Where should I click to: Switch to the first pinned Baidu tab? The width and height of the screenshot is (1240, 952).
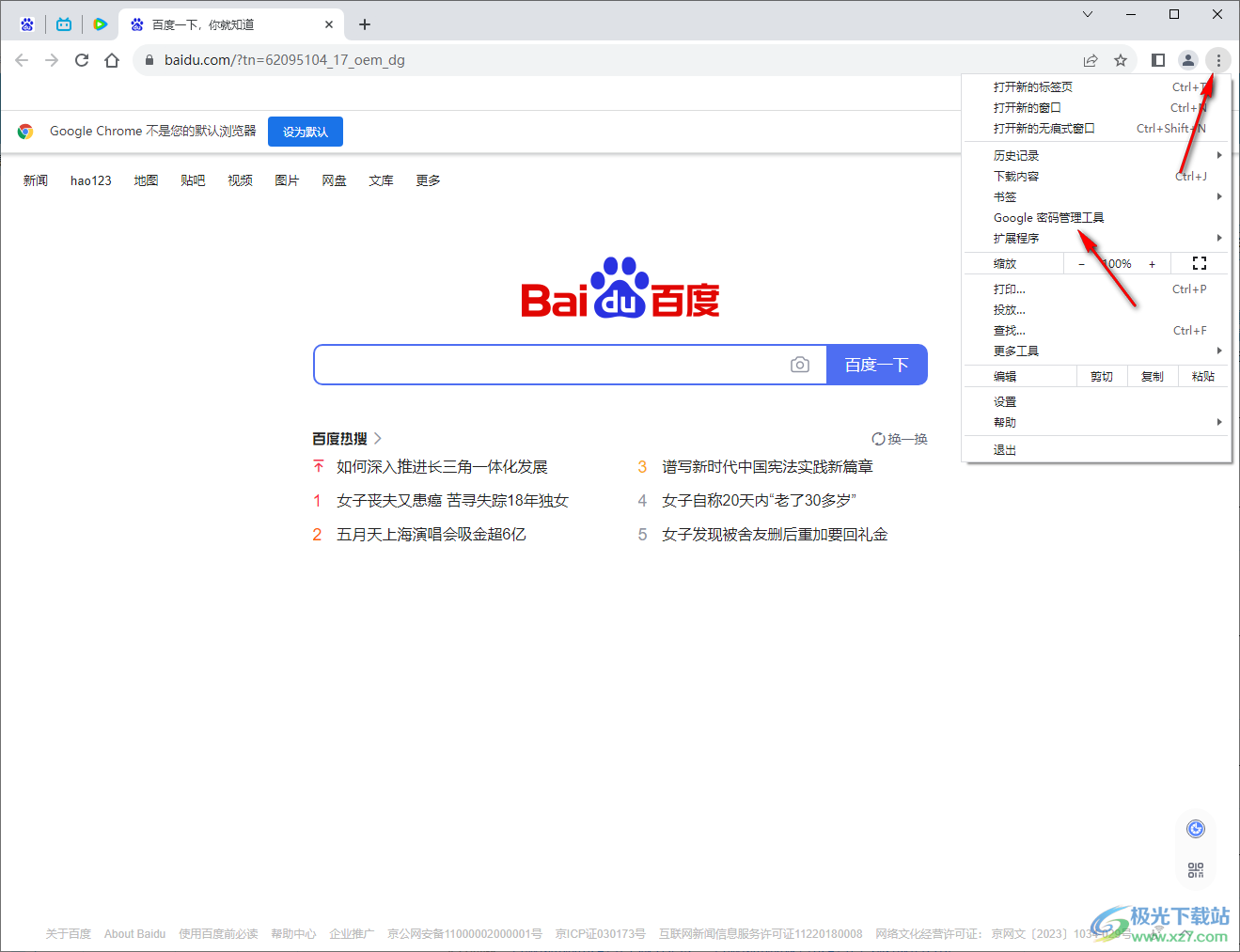(26, 24)
